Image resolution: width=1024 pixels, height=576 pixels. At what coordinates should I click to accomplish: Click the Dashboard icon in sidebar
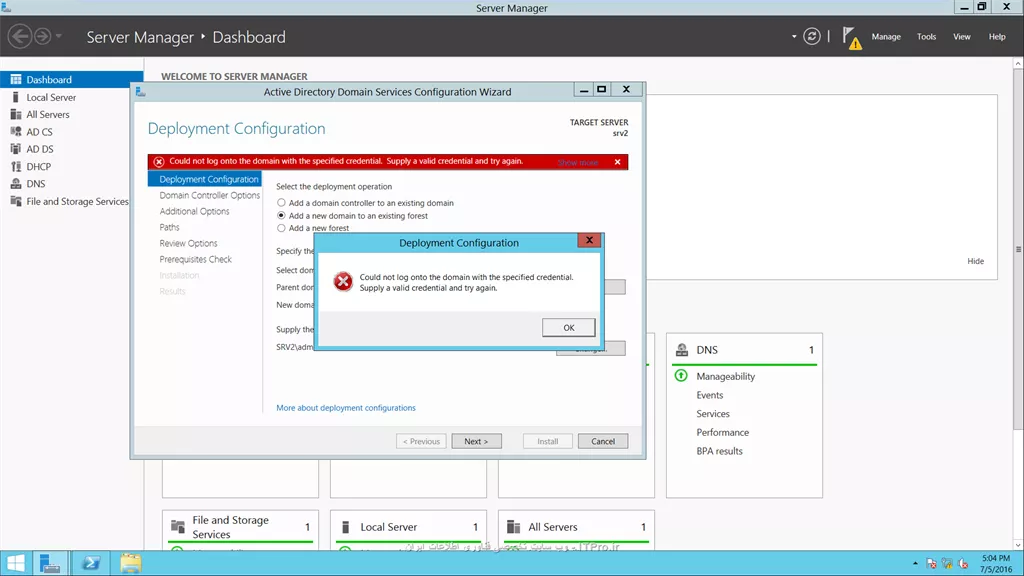tap(16, 80)
